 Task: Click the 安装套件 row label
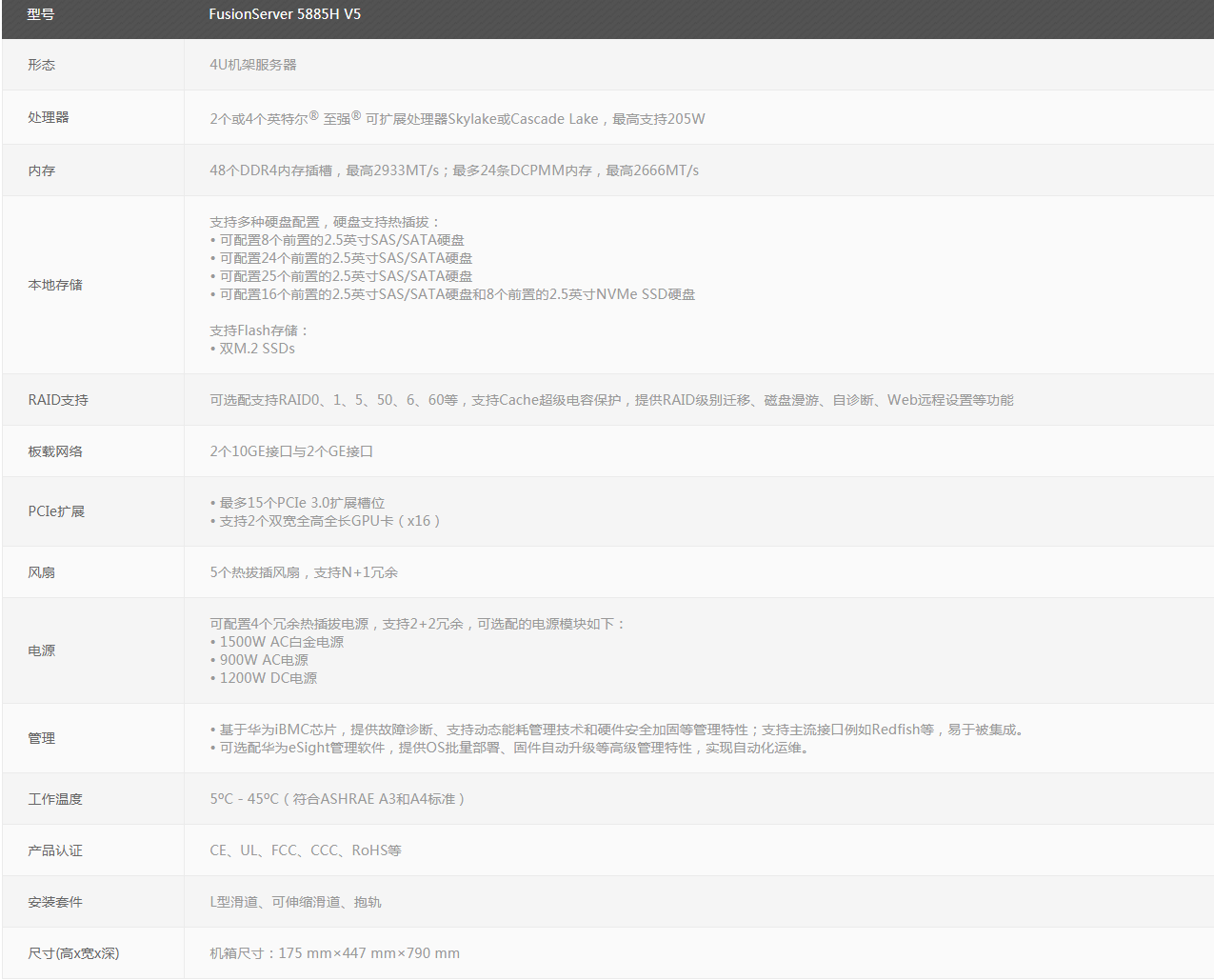point(55,902)
